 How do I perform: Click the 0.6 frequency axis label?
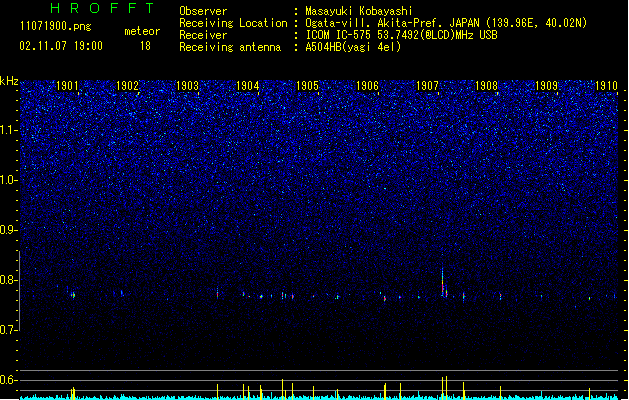coord(8,380)
